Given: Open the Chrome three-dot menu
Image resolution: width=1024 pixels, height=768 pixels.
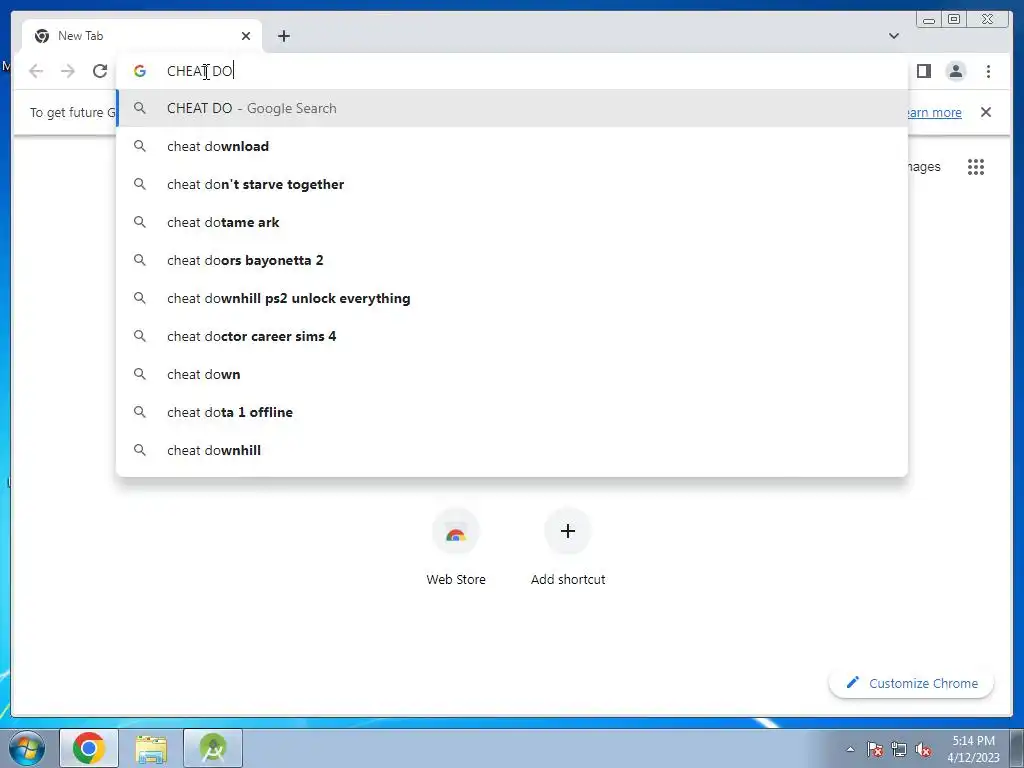Looking at the screenshot, I should pyautogui.click(x=988, y=71).
